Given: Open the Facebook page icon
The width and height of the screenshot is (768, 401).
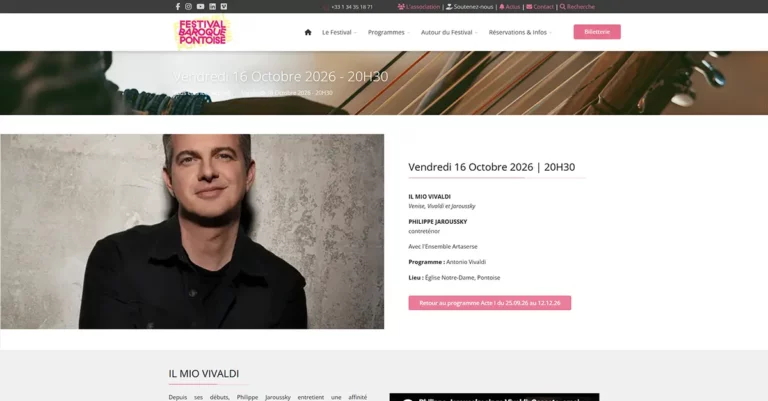Looking at the screenshot, I should pos(178,6).
